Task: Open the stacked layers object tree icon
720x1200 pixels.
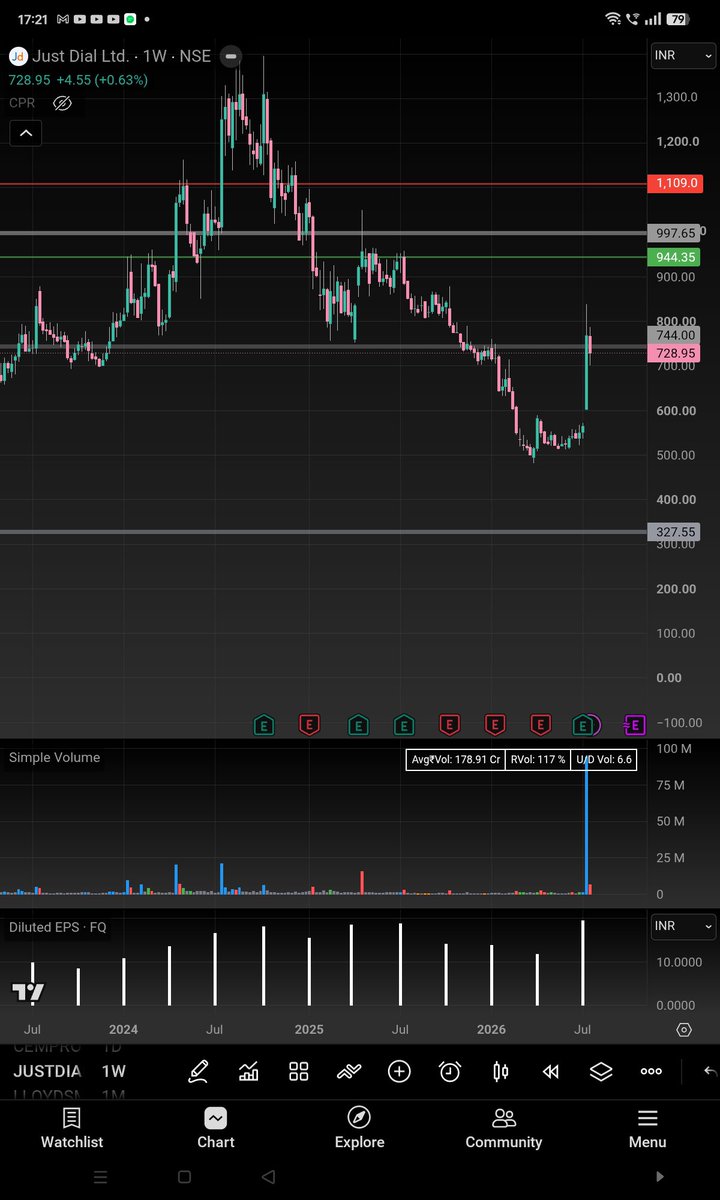Action: click(x=600, y=1071)
